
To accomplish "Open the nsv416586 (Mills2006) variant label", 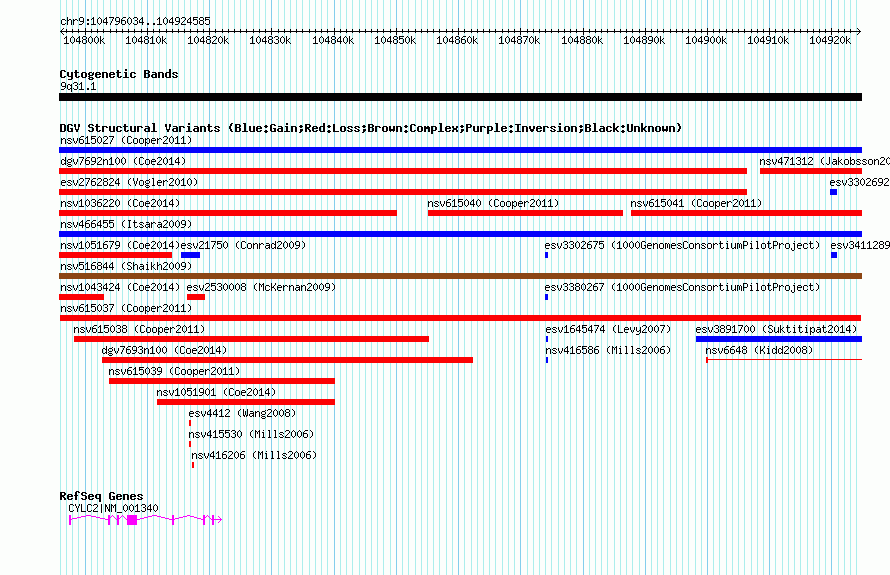I will click(x=608, y=350).
